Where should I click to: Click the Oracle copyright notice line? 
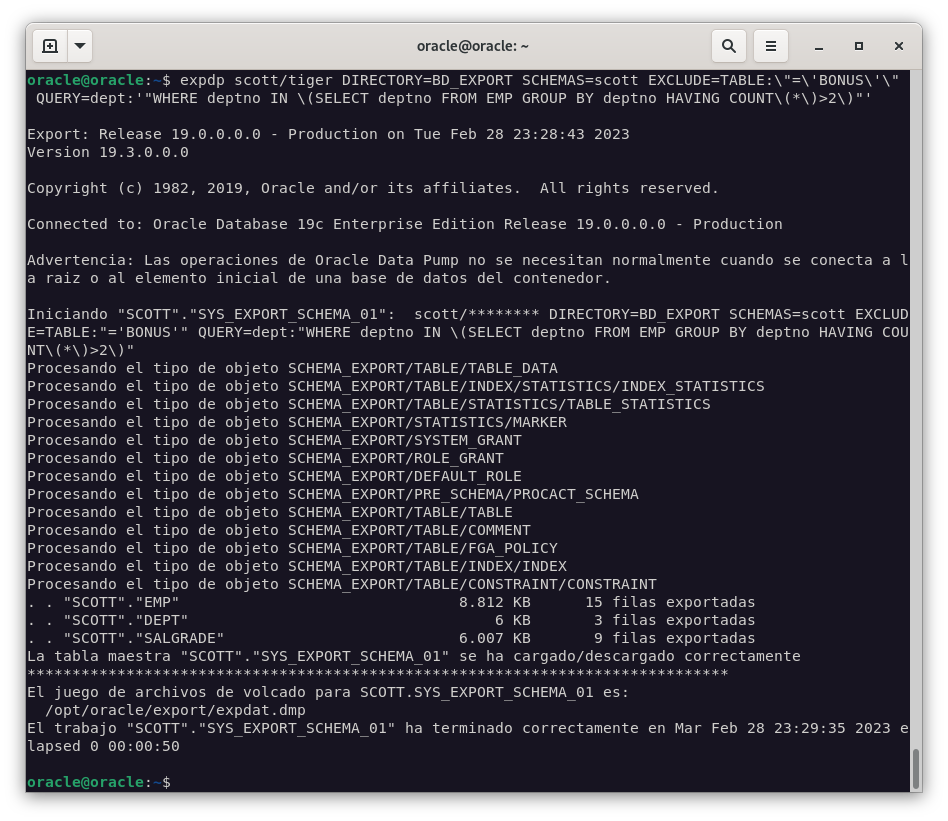(372, 188)
